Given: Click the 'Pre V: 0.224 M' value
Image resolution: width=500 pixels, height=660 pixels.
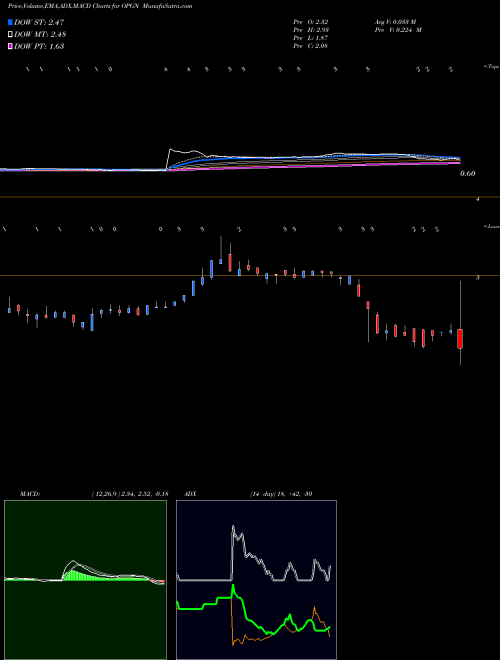Looking at the screenshot, I should click(x=398, y=29).
